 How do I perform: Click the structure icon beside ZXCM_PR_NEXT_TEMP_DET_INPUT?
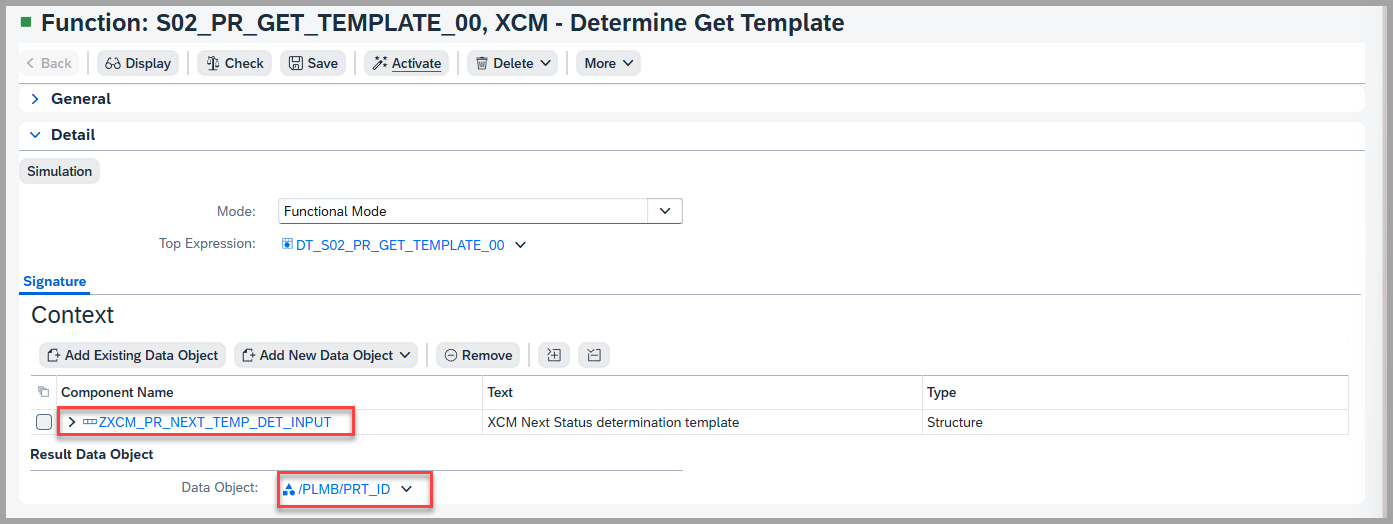click(x=90, y=422)
